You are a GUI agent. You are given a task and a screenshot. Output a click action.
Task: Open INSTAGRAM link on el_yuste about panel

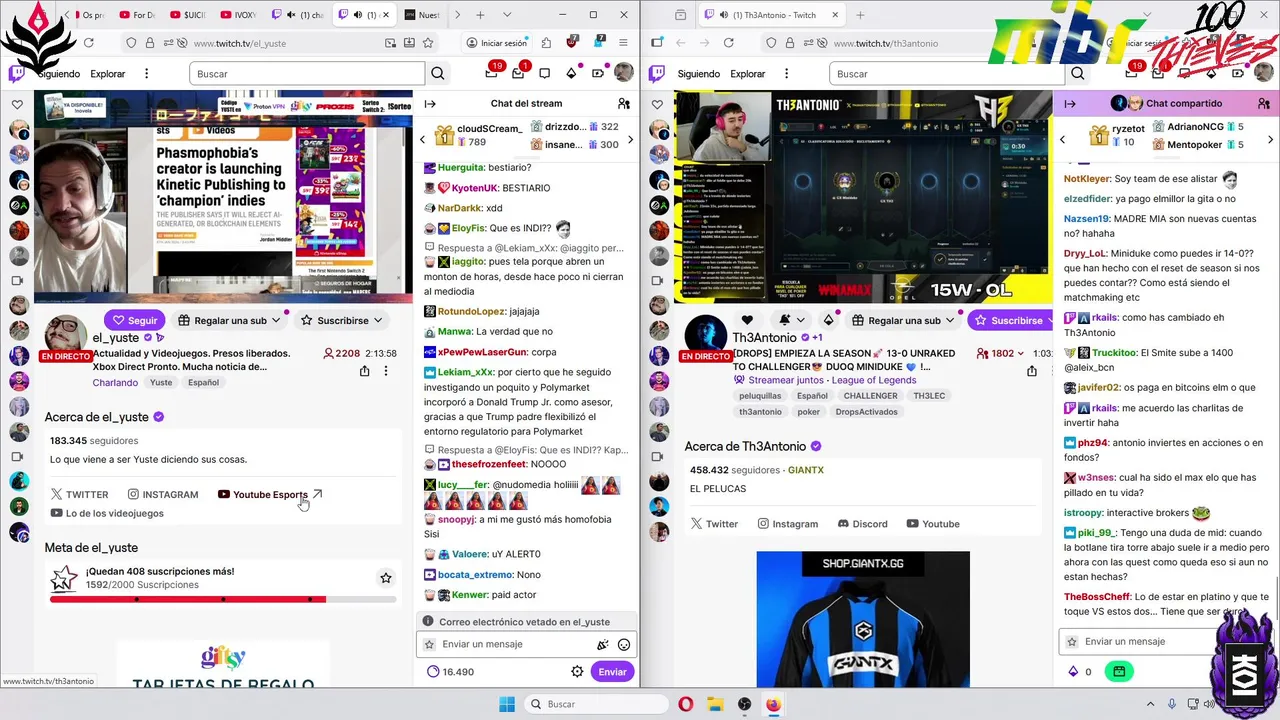point(163,494)
